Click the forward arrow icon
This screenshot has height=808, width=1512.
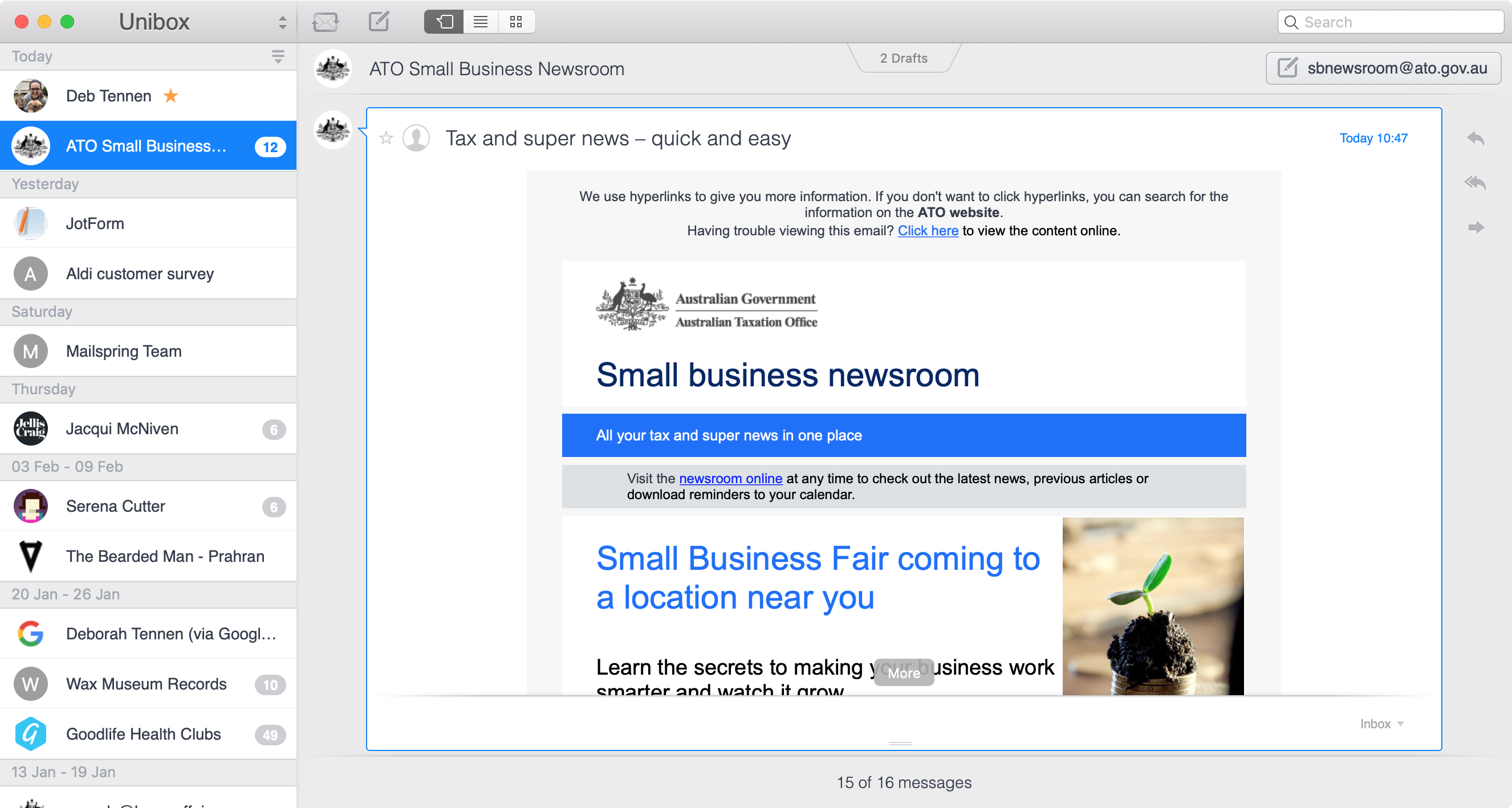1475,227
